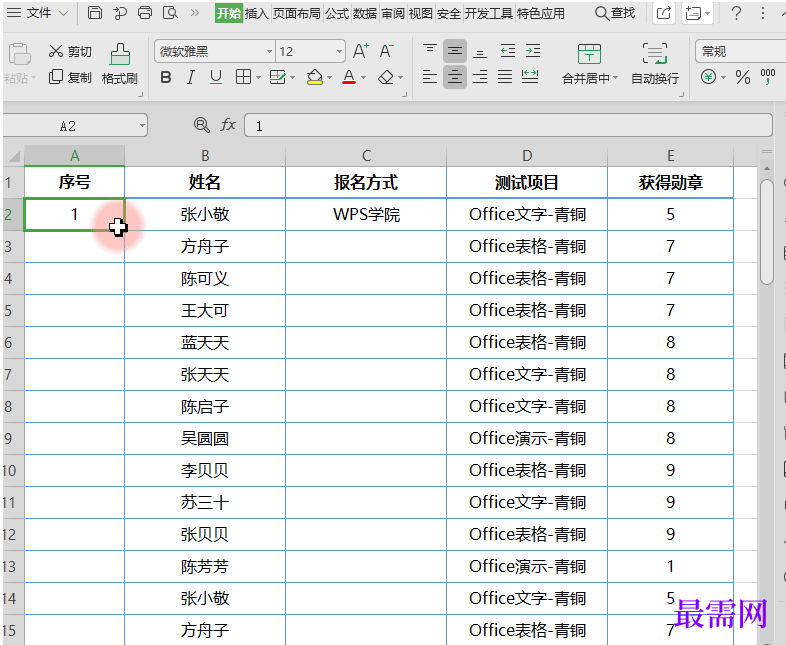Apply thousands separator format
The image size is (786, 645).
pos(767,77)
